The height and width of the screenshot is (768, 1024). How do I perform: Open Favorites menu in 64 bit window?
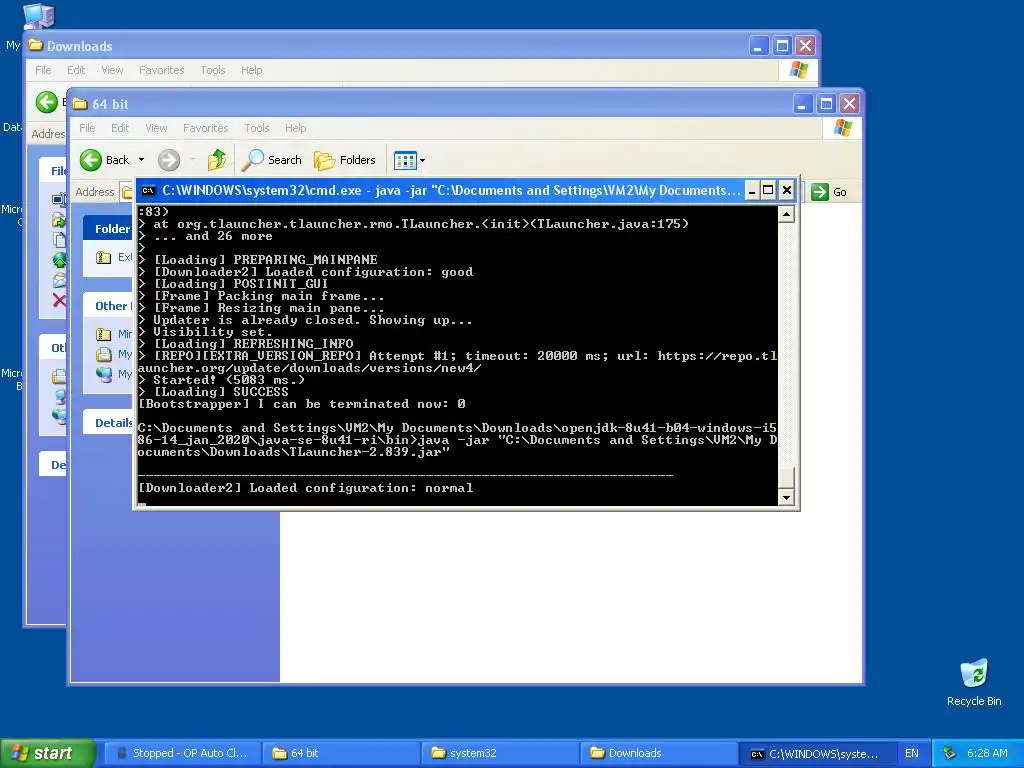(x=206, y=128)
